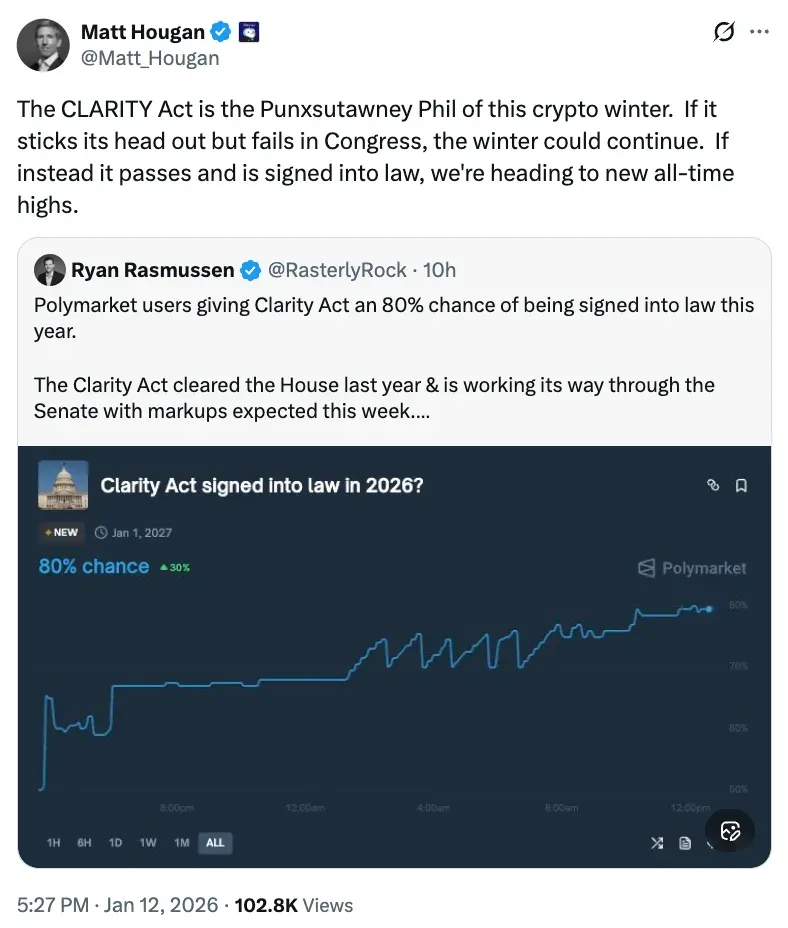Viewport: 788px width, 928px height.
Task: Select the compare markets shuffle icon below the chart
Action: pyautogui.click(x=657, y=843)
